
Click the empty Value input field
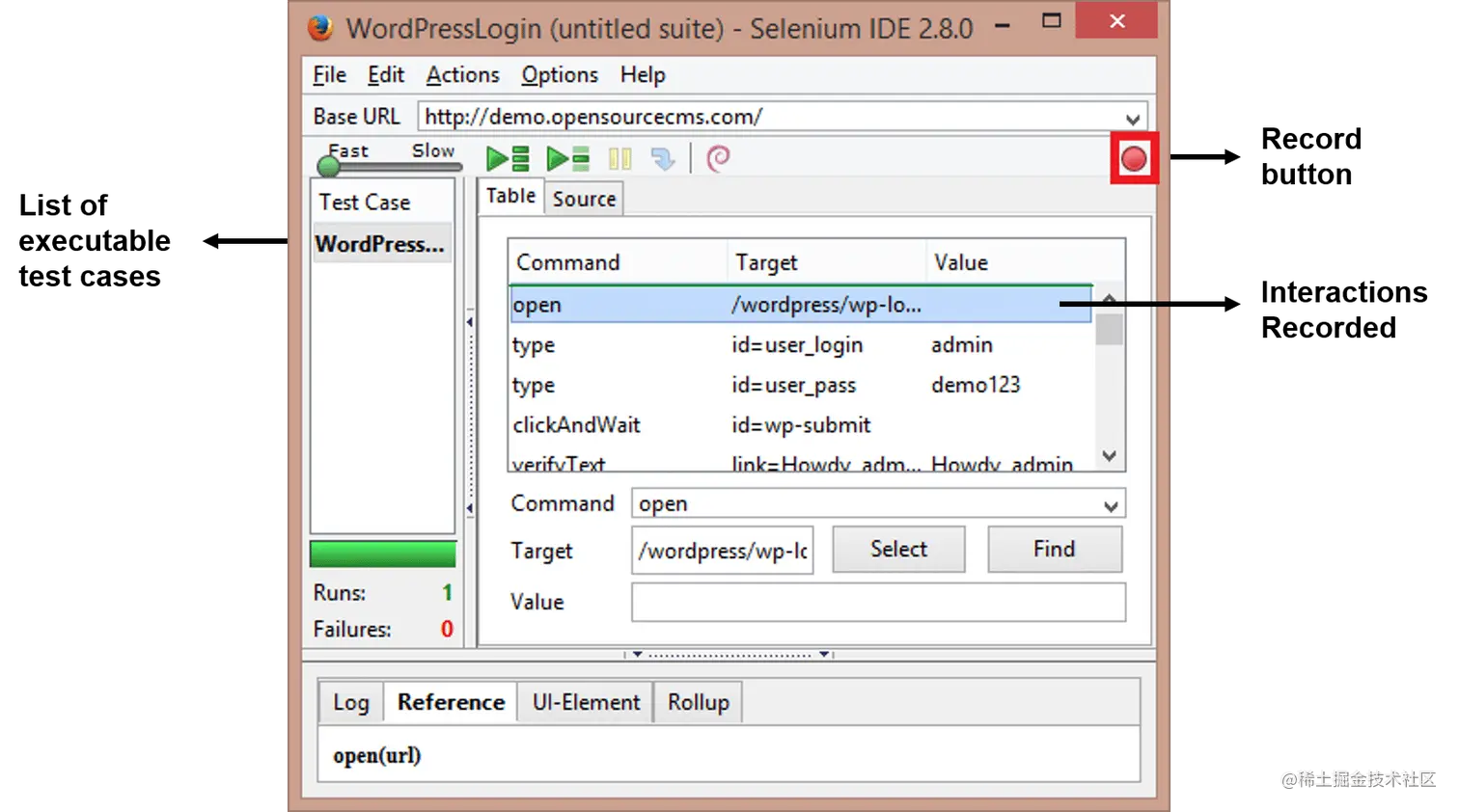(878, 602)
